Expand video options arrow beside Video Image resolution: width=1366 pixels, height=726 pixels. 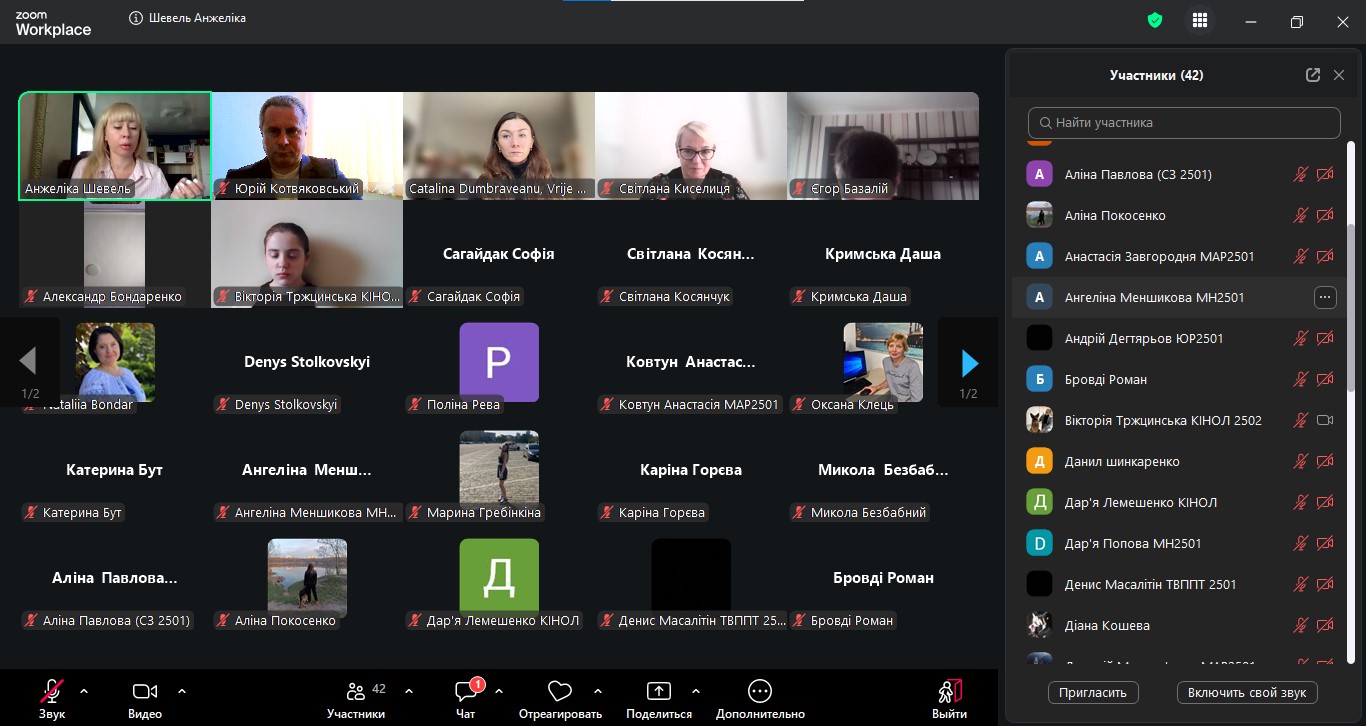tap(182, 691)
